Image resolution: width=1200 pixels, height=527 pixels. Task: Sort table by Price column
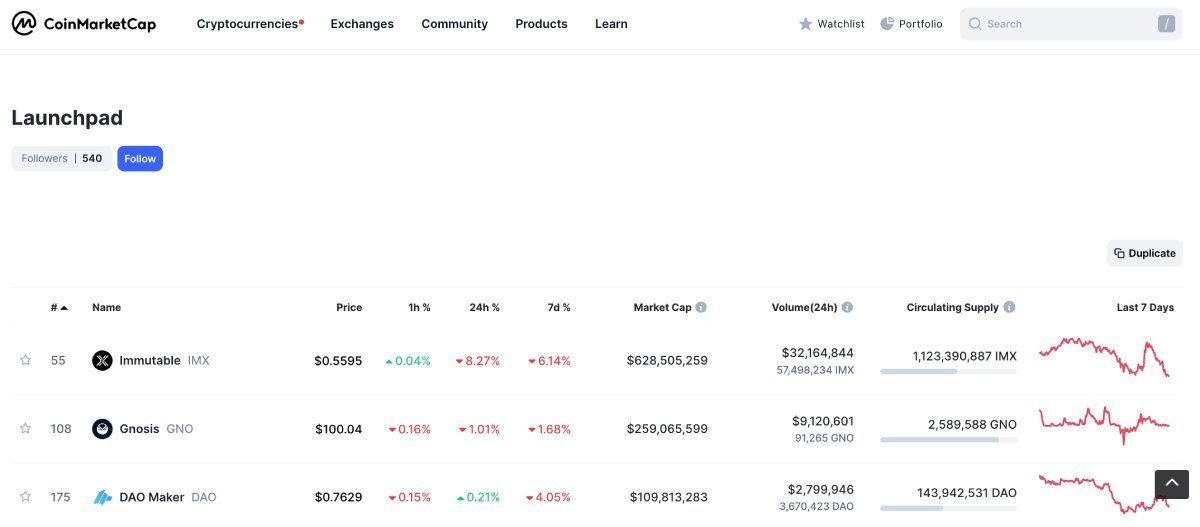(349, 307)
